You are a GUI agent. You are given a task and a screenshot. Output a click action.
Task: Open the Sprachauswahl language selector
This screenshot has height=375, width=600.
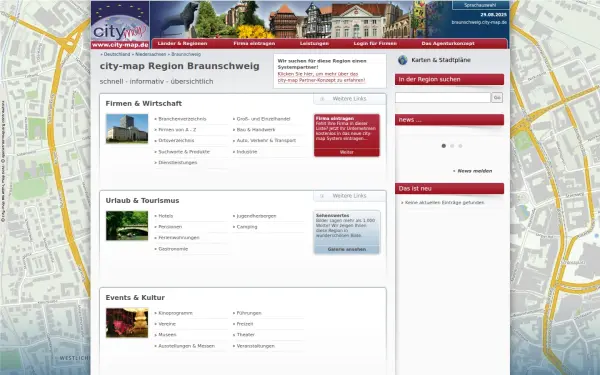480,5
